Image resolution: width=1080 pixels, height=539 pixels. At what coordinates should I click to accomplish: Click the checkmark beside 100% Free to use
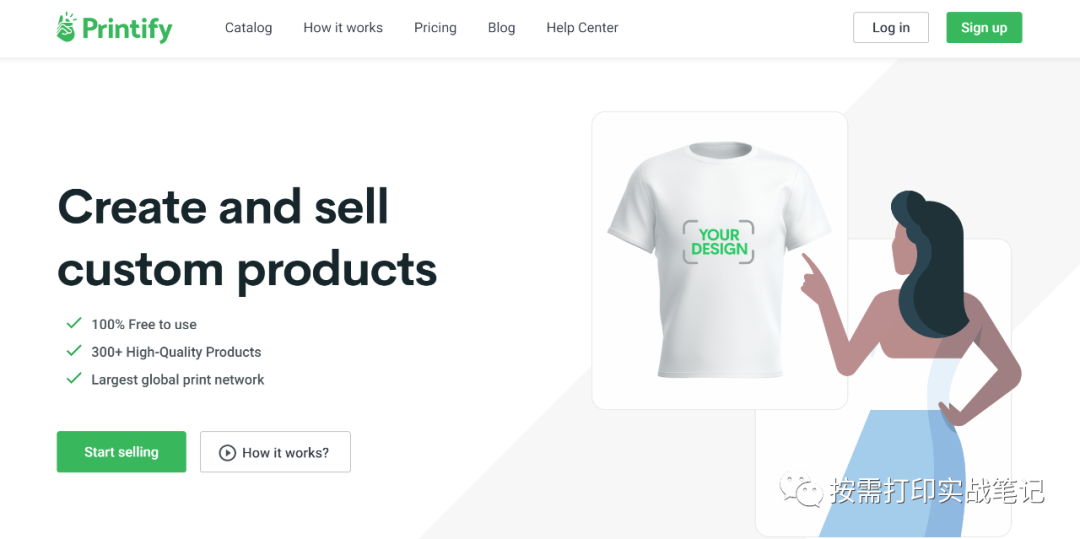[x=74, y=323]
